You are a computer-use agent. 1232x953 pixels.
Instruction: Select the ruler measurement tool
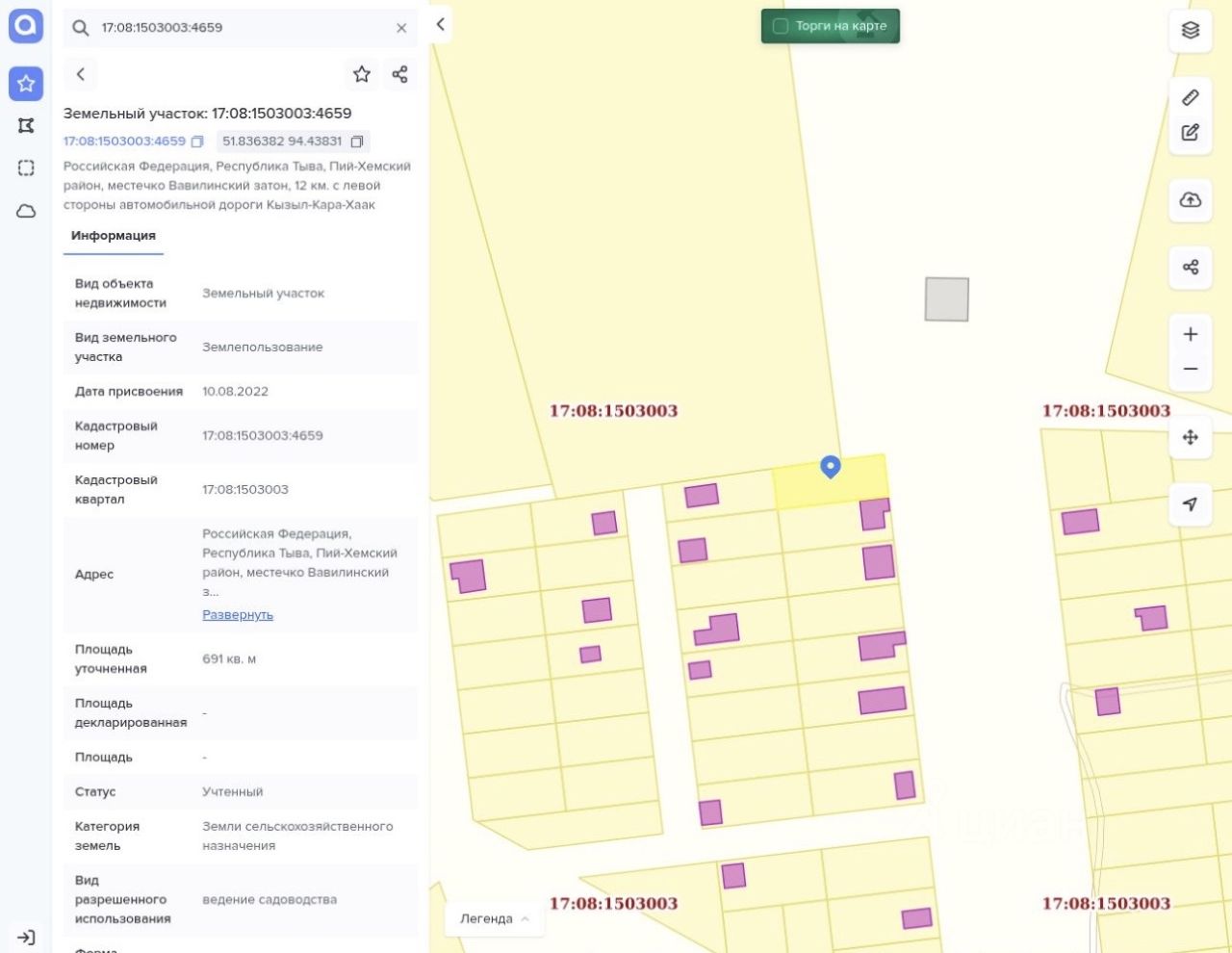[1191, 97]
